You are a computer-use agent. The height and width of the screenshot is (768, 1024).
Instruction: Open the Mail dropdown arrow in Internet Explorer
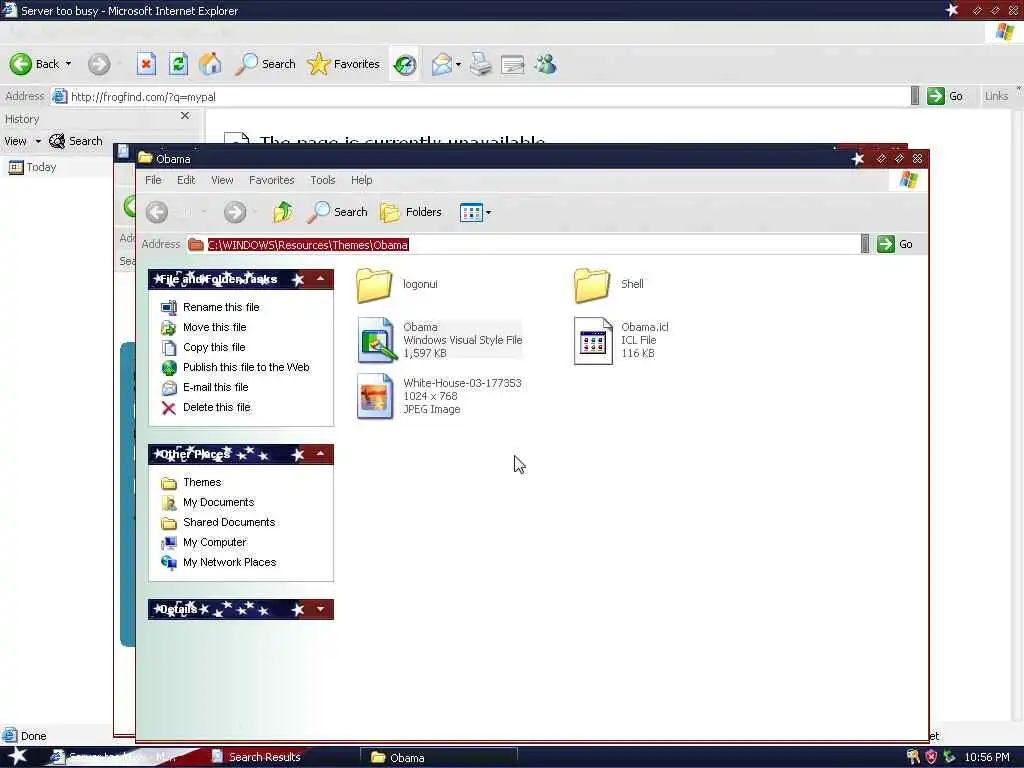tap(458, 64)
